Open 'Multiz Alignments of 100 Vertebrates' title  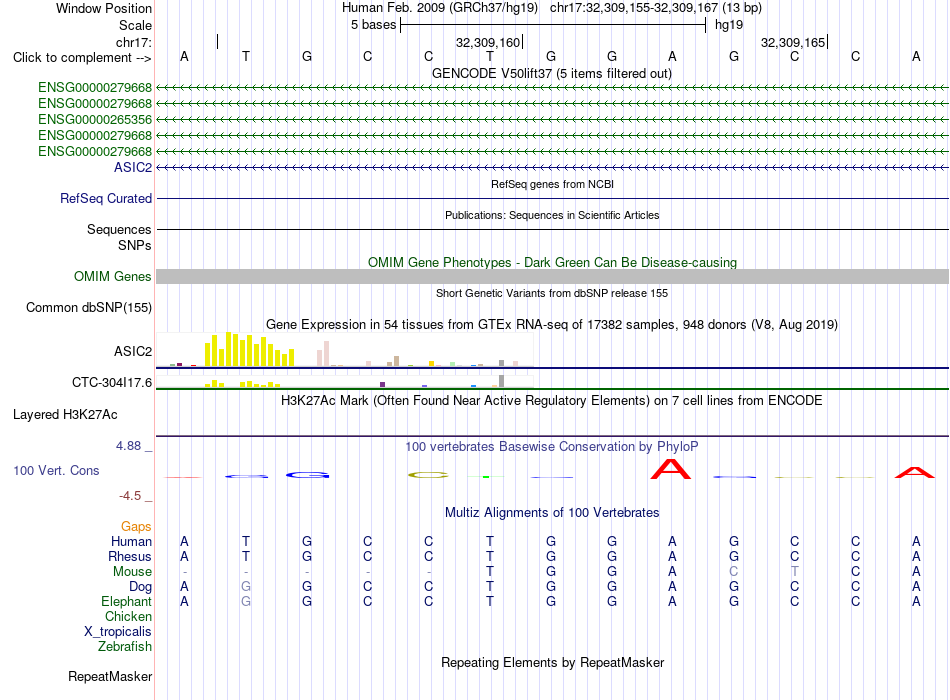pos(552,513)
